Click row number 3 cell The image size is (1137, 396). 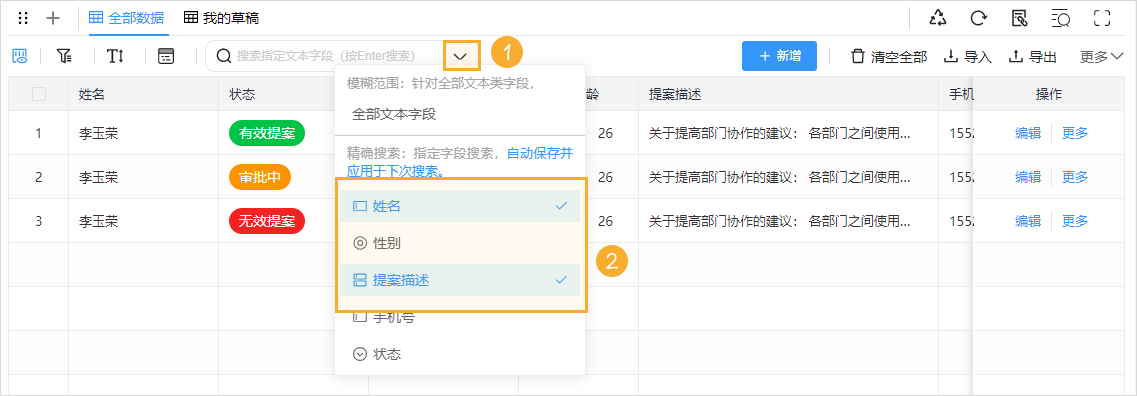(38, 222)
